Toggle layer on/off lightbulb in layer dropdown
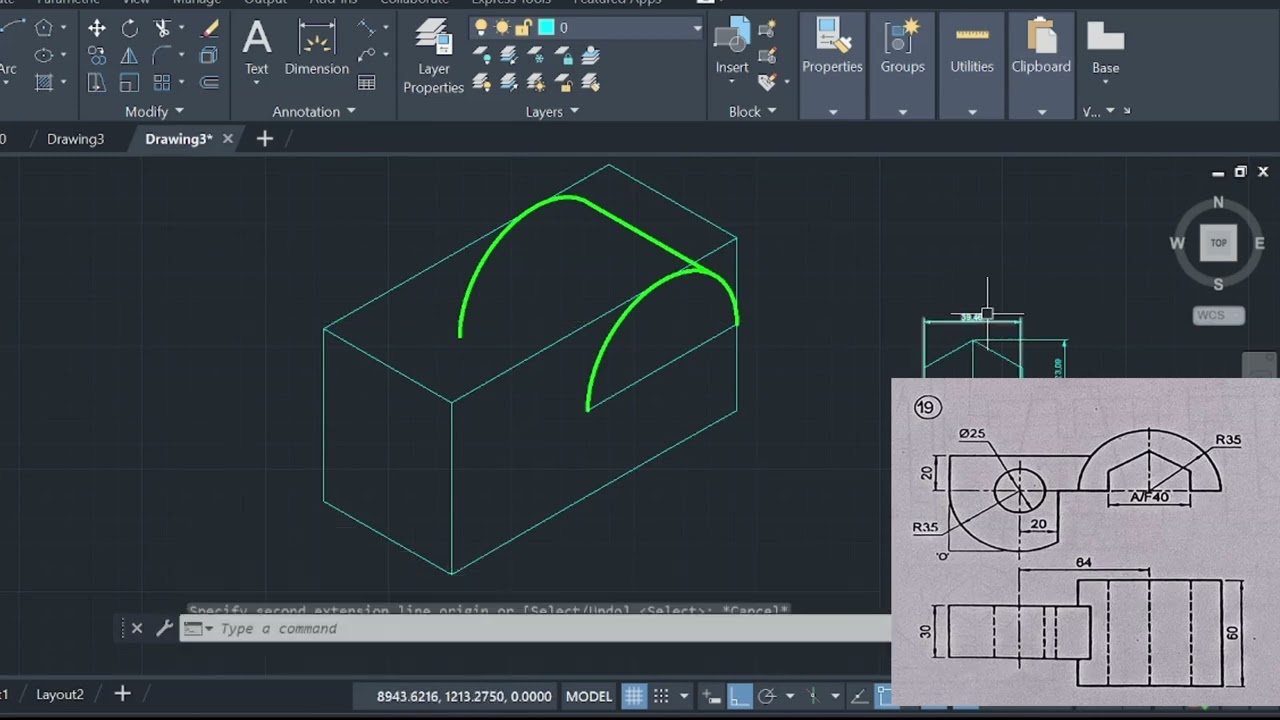 481,28
